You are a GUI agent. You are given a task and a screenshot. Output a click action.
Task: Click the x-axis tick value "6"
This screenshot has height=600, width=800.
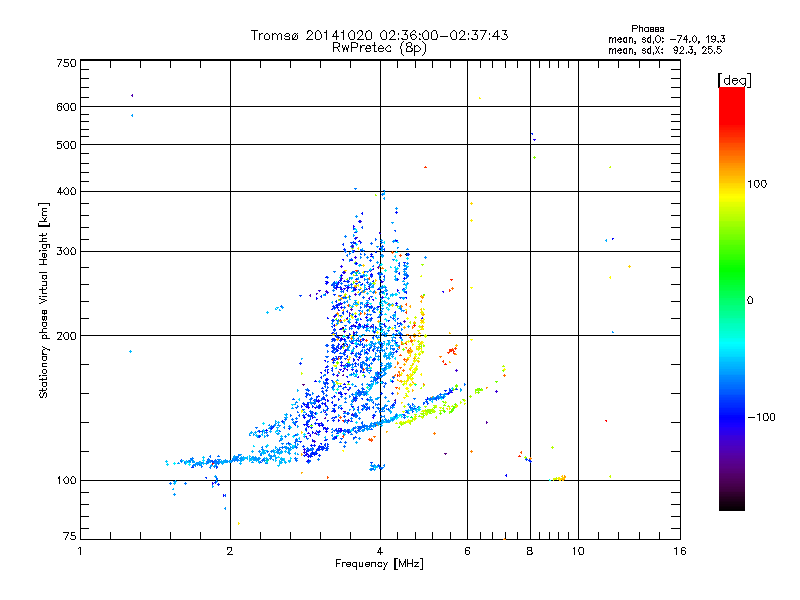click(467, 551)
